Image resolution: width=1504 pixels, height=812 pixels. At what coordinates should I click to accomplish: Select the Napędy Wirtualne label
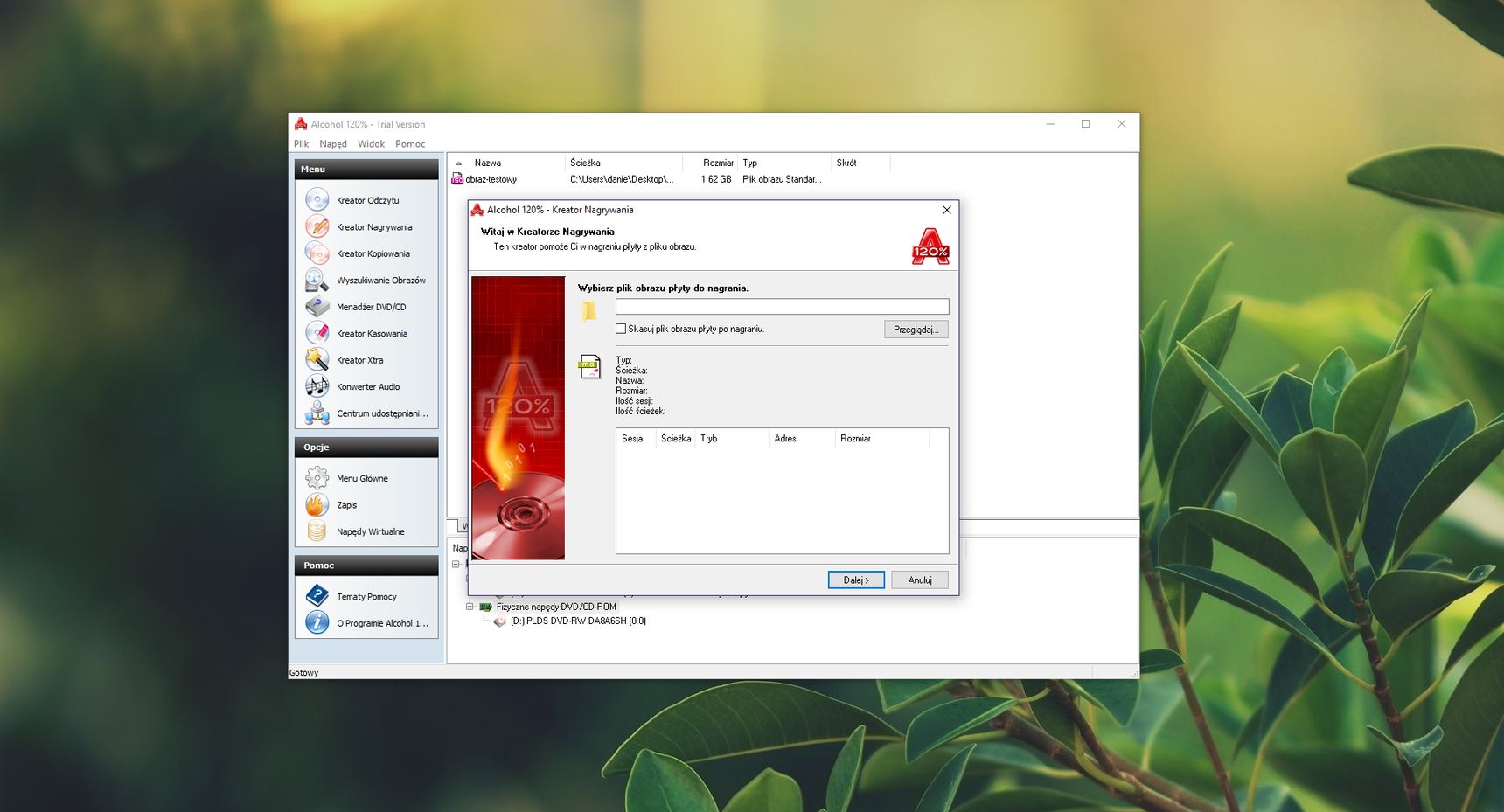coord(371,531)
